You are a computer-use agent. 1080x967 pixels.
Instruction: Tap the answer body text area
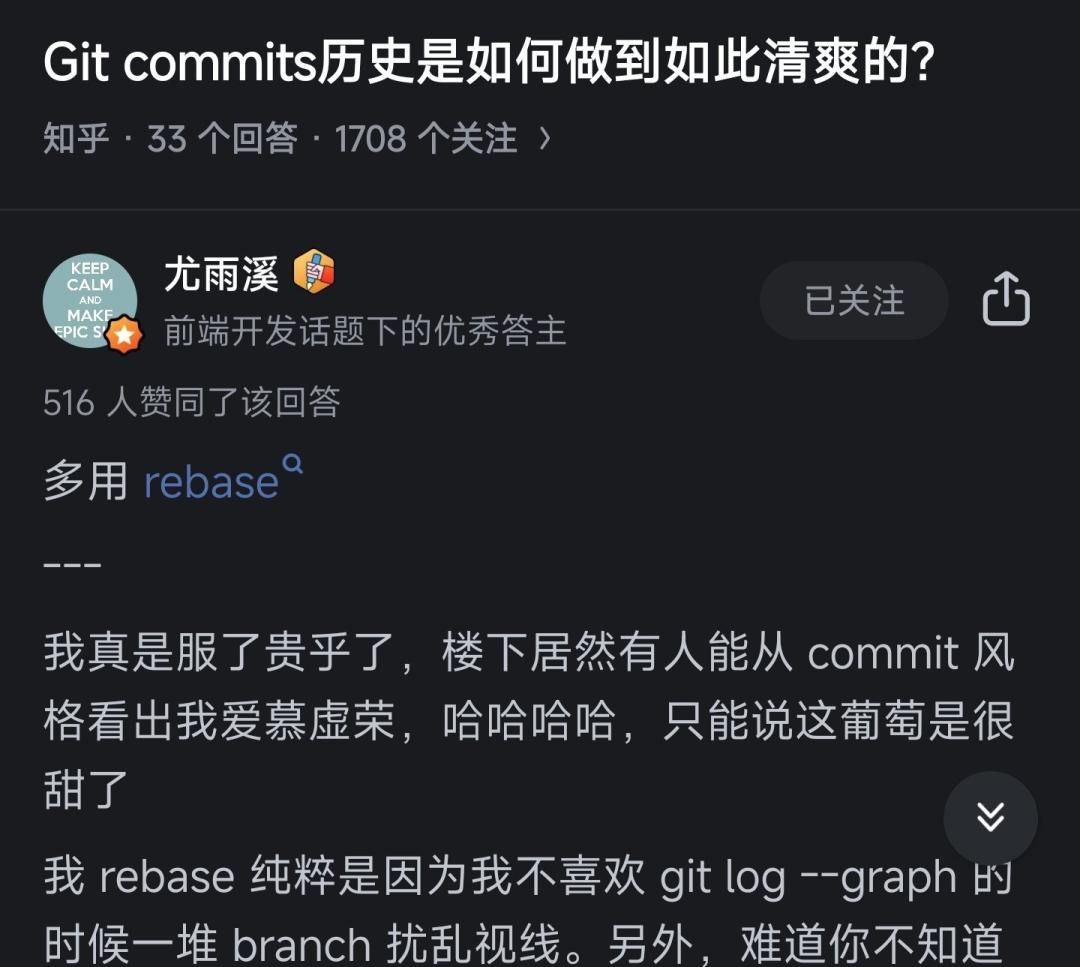500,700
